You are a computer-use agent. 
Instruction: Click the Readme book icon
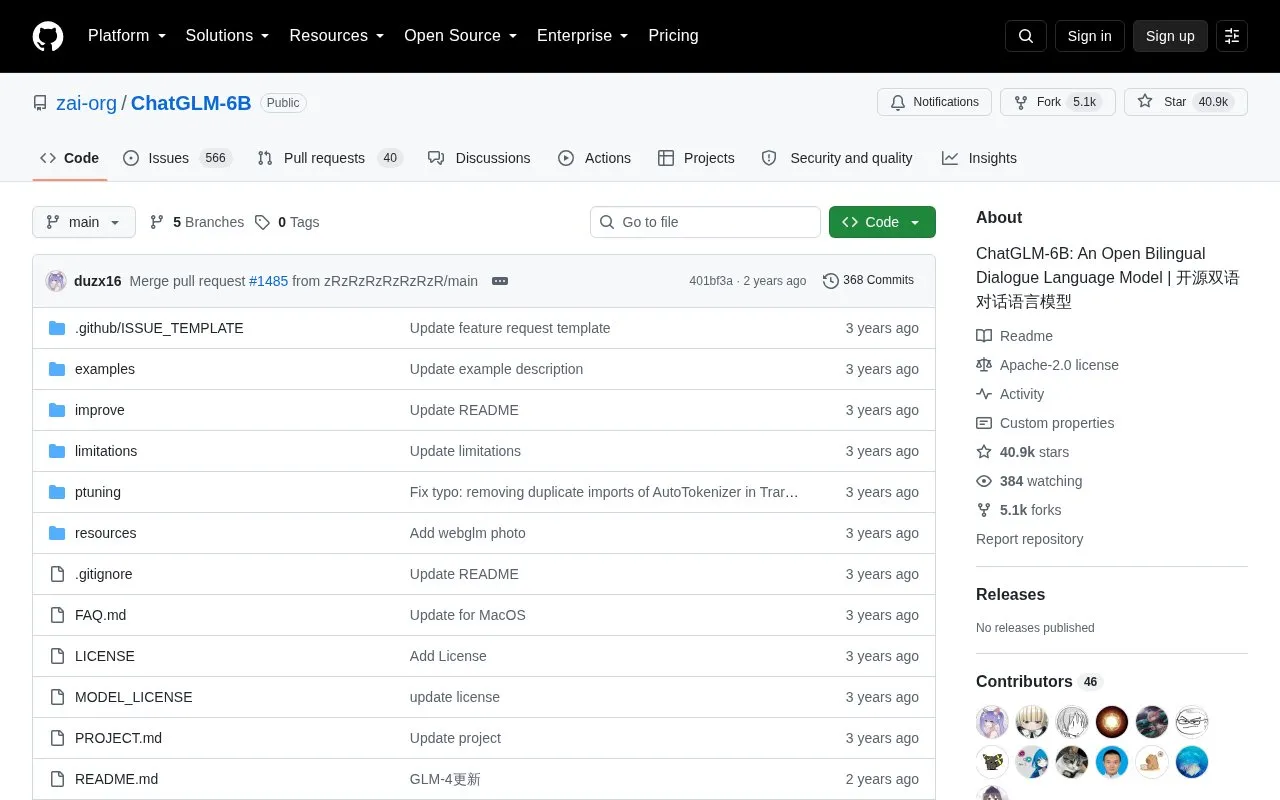pyautogui.click(x=984, y=336)
